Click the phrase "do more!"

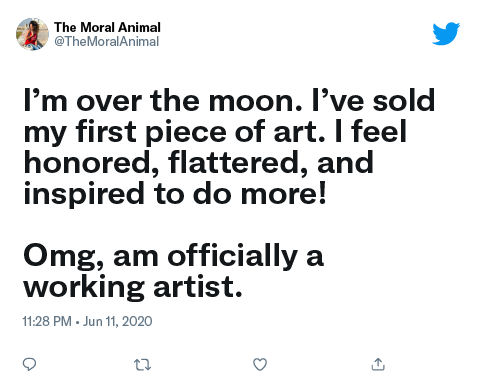(260, 193)
